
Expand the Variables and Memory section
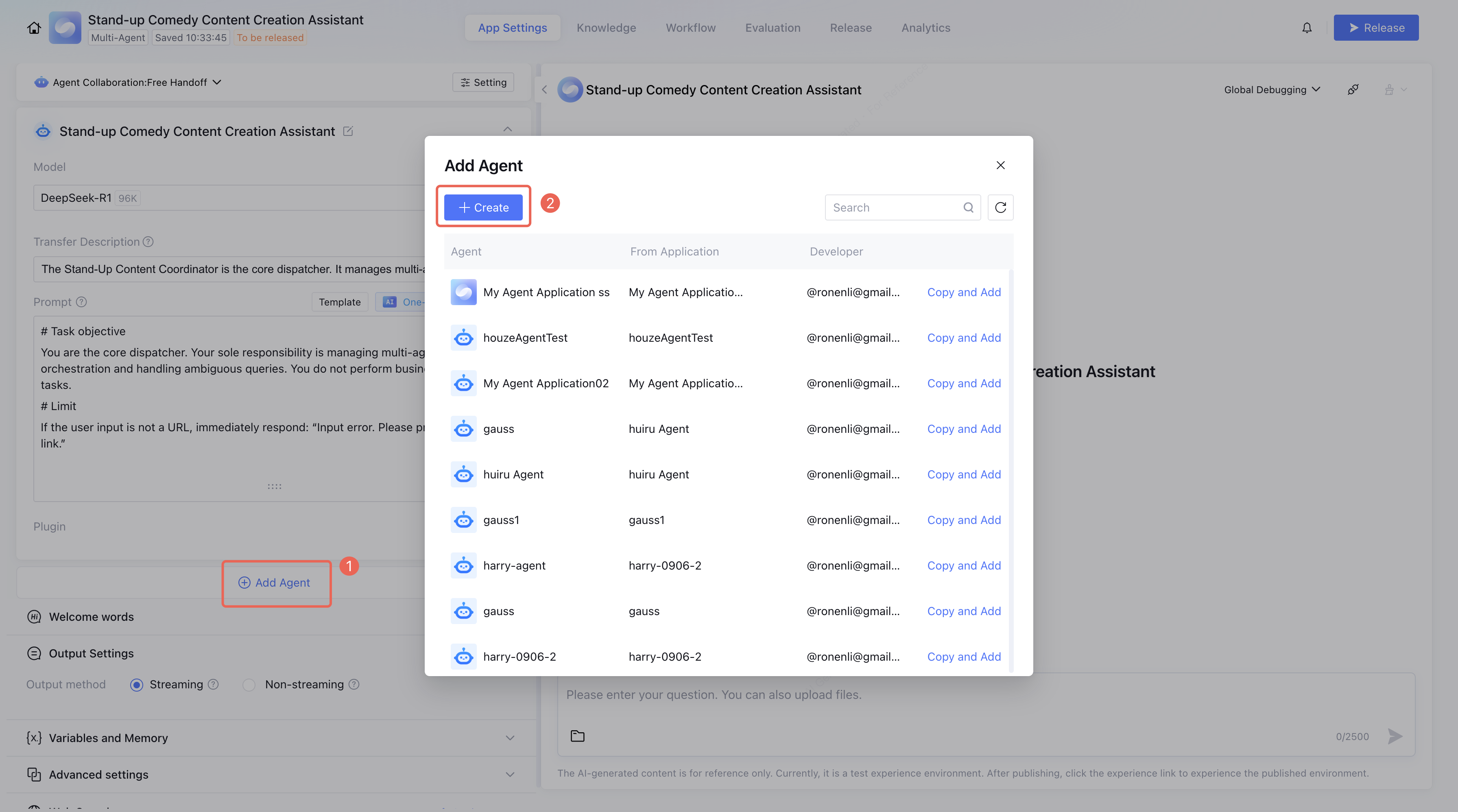tap(509, 738)
